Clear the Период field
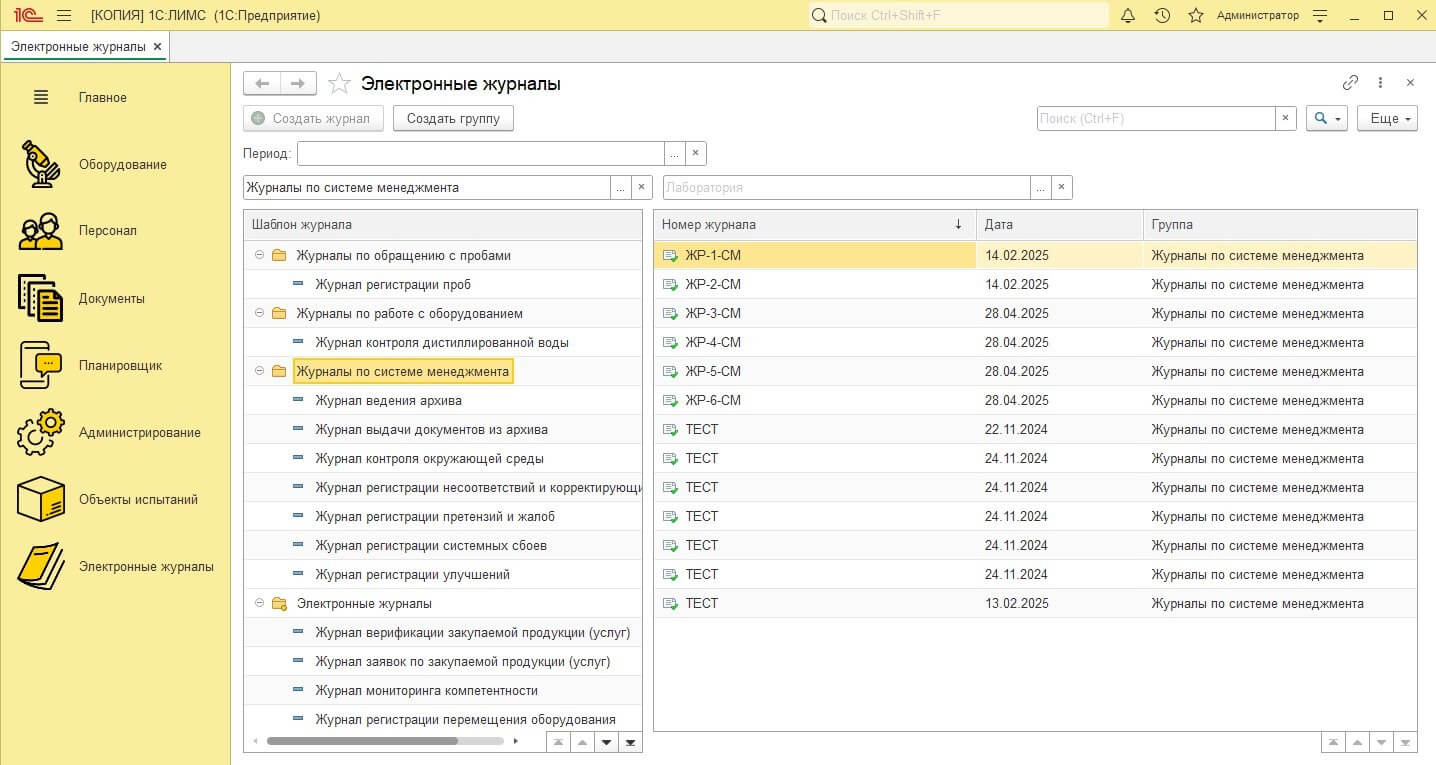Image resolution: width=1436 pixels, height=765 pixels. click(x=696, y=153)
